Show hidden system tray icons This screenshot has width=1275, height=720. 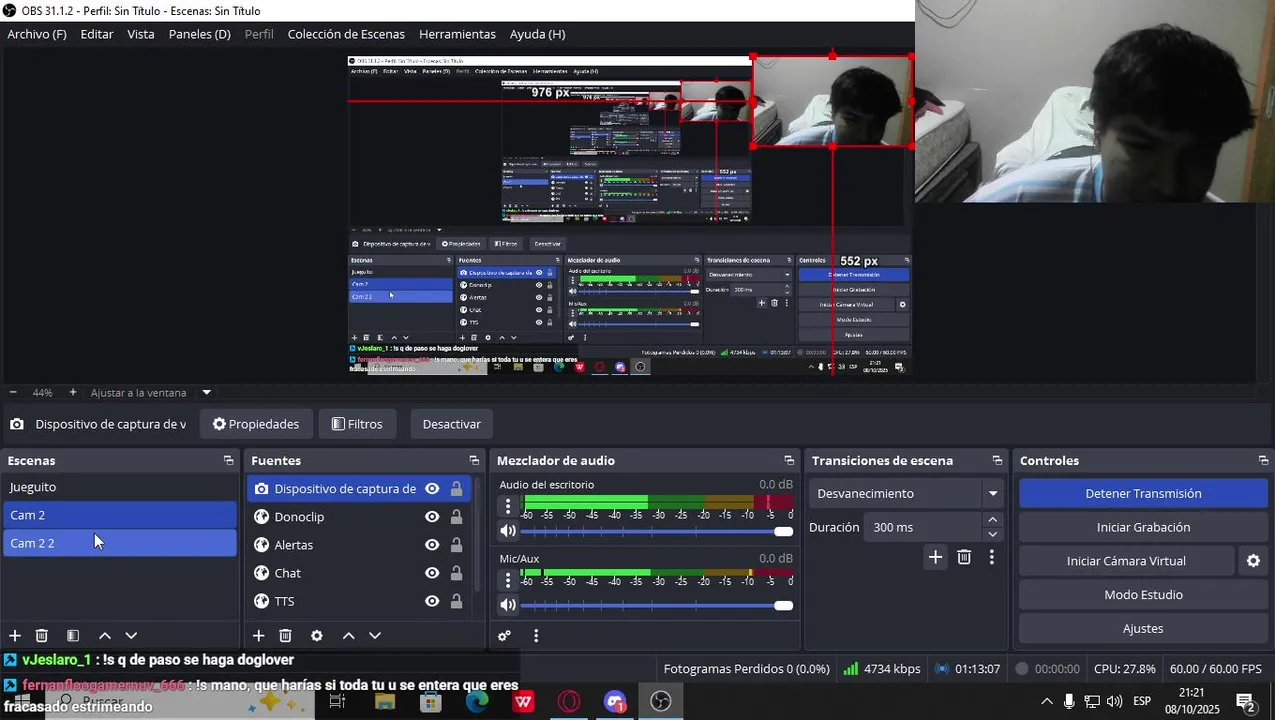1046,701
